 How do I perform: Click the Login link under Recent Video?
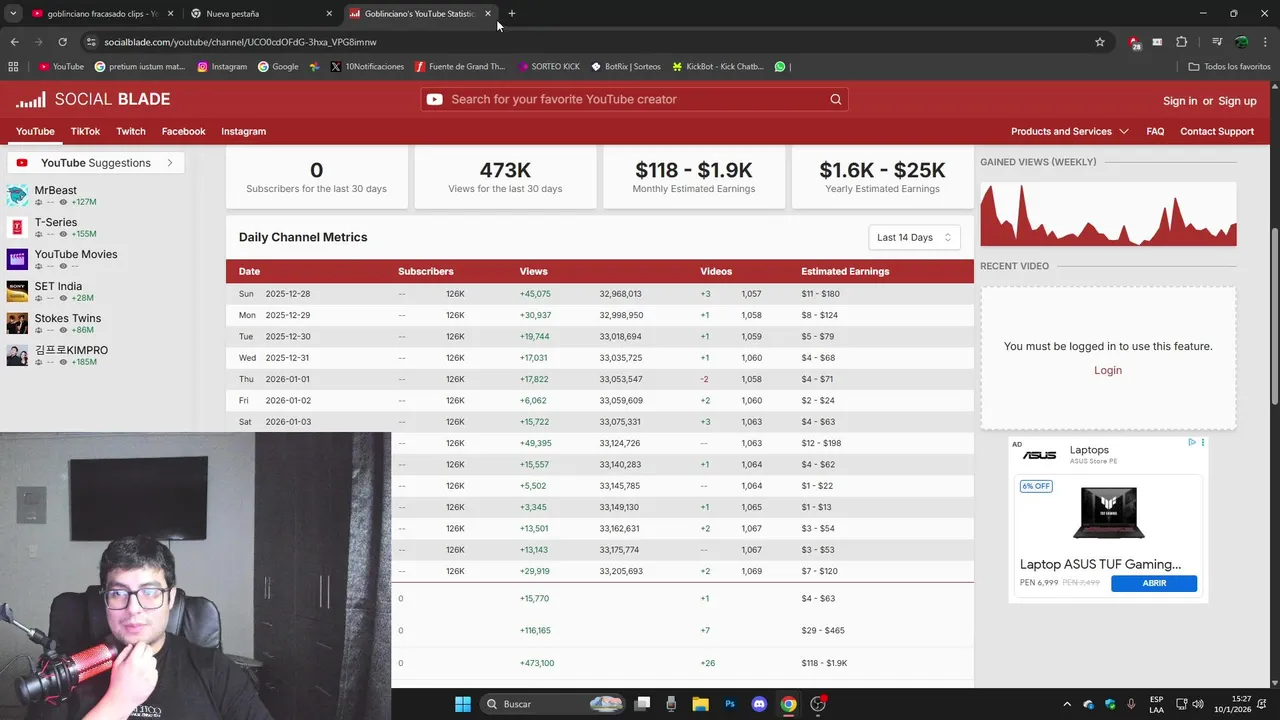pos(1108,370)
